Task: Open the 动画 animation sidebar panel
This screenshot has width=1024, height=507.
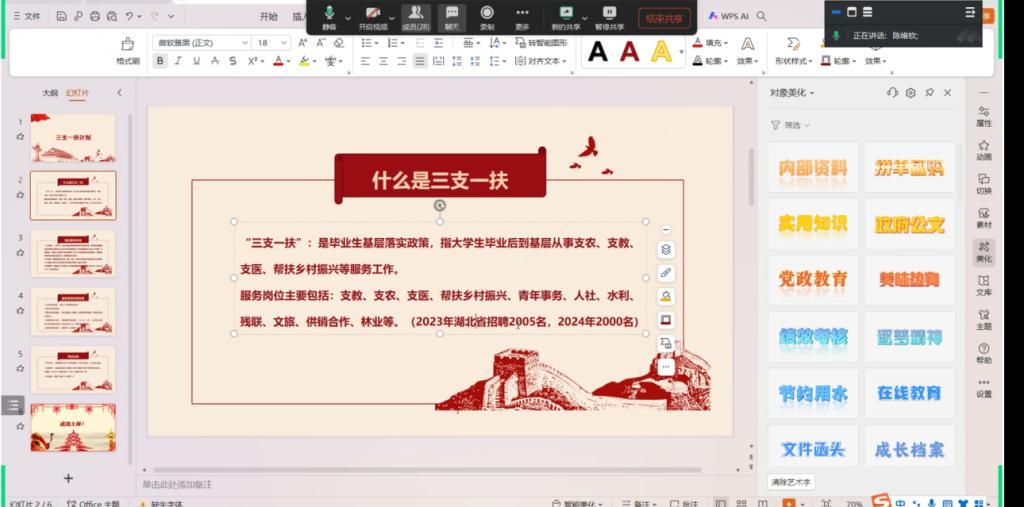Action: click(x=984, y=150)
